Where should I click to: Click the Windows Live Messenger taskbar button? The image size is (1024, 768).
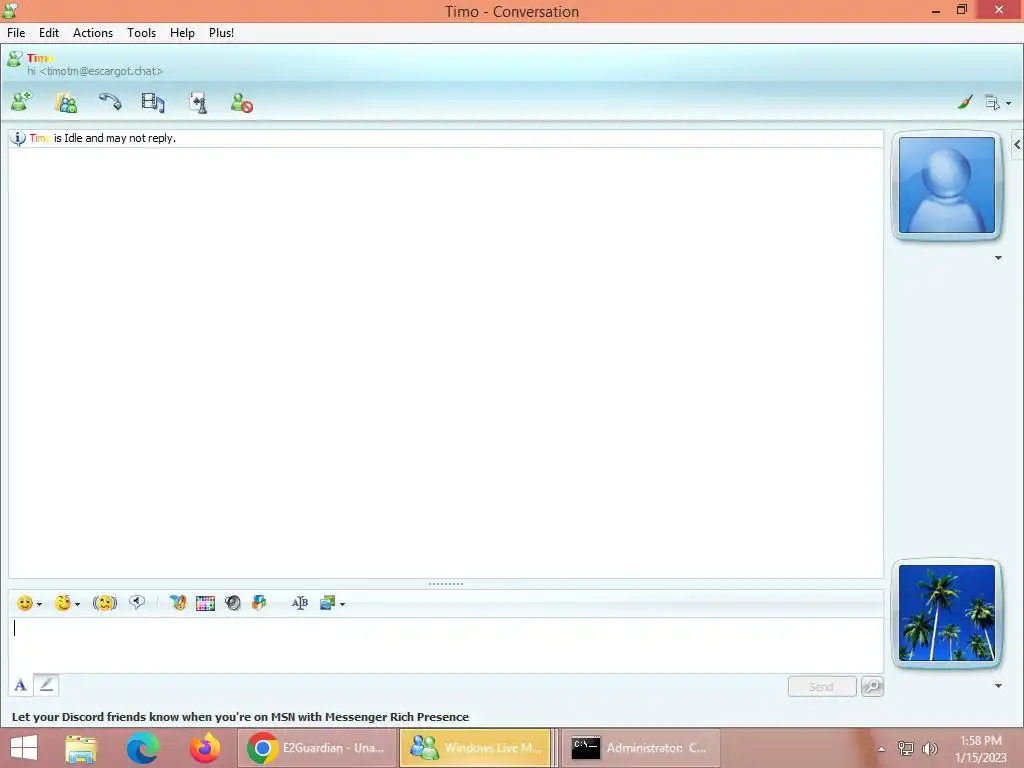[x=477, y=748]
